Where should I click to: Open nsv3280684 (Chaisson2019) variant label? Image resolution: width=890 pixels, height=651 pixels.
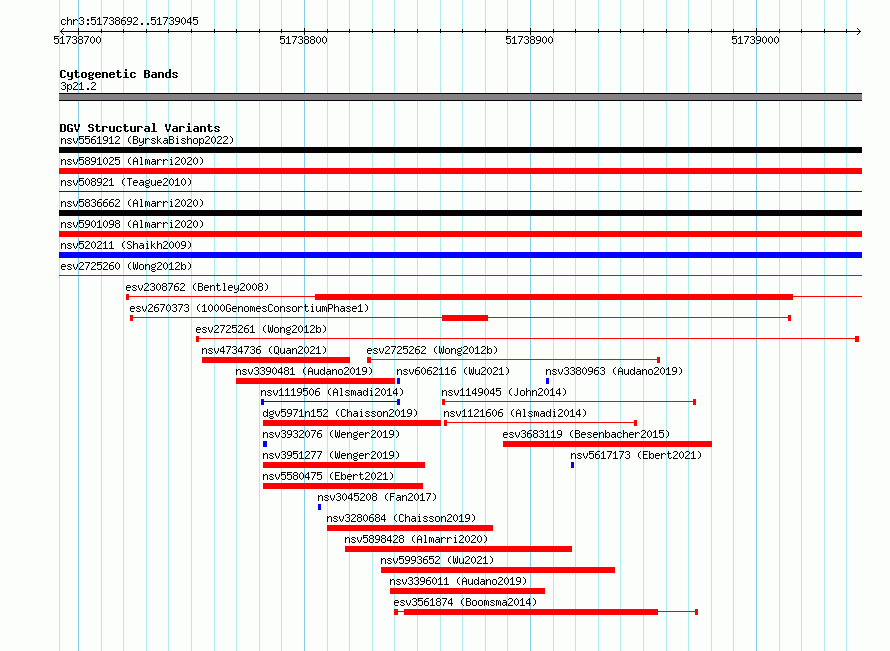tap(401, 518)
